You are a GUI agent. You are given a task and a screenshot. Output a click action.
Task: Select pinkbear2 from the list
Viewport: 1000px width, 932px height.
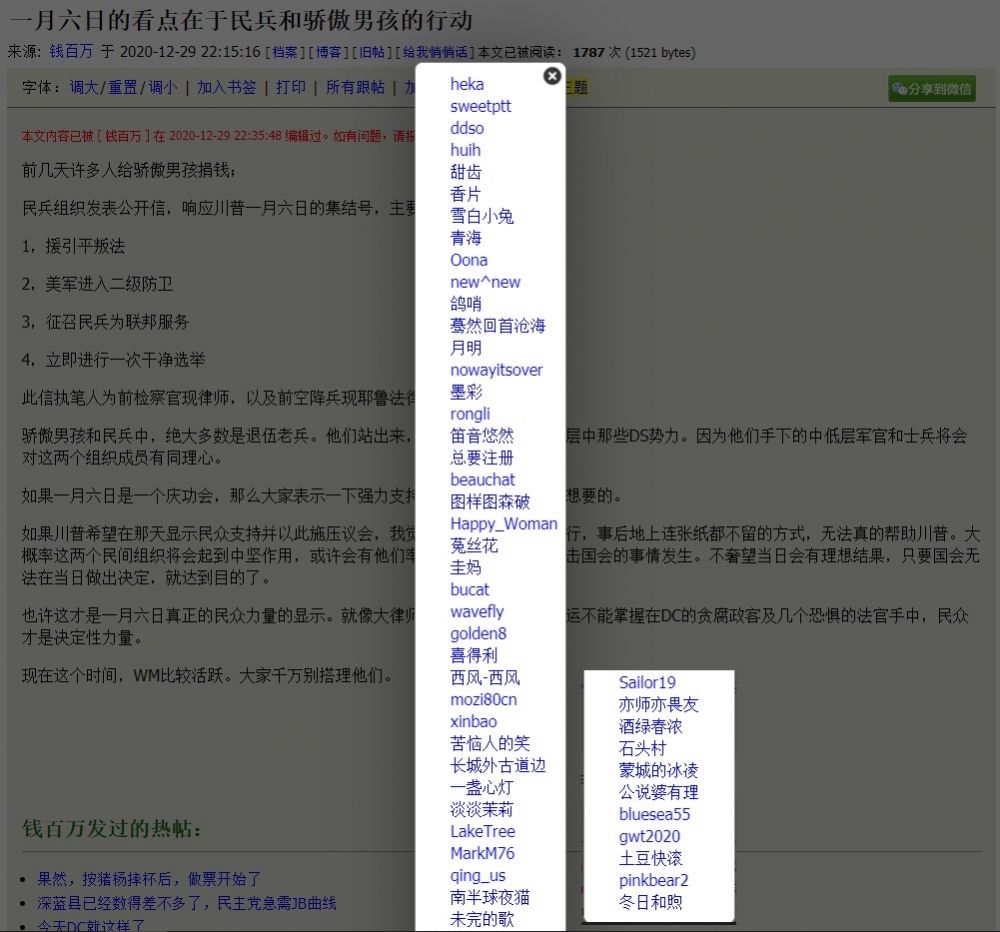653,880
